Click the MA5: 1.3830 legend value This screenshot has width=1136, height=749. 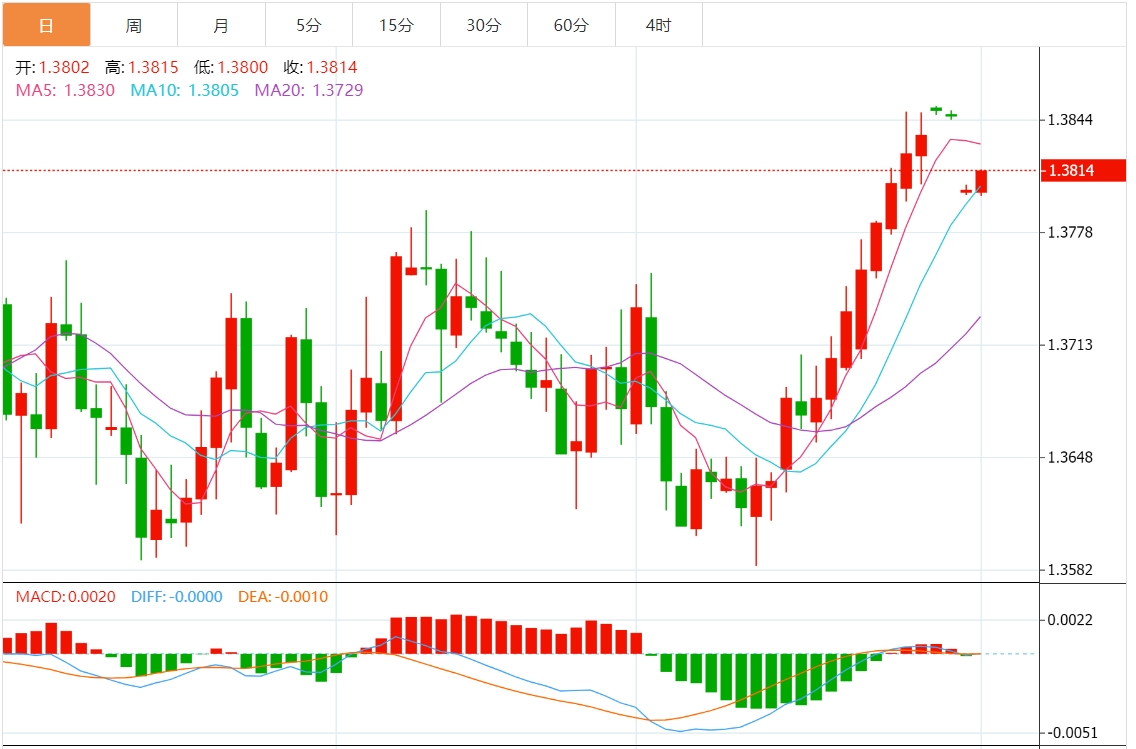coord(65,91)
